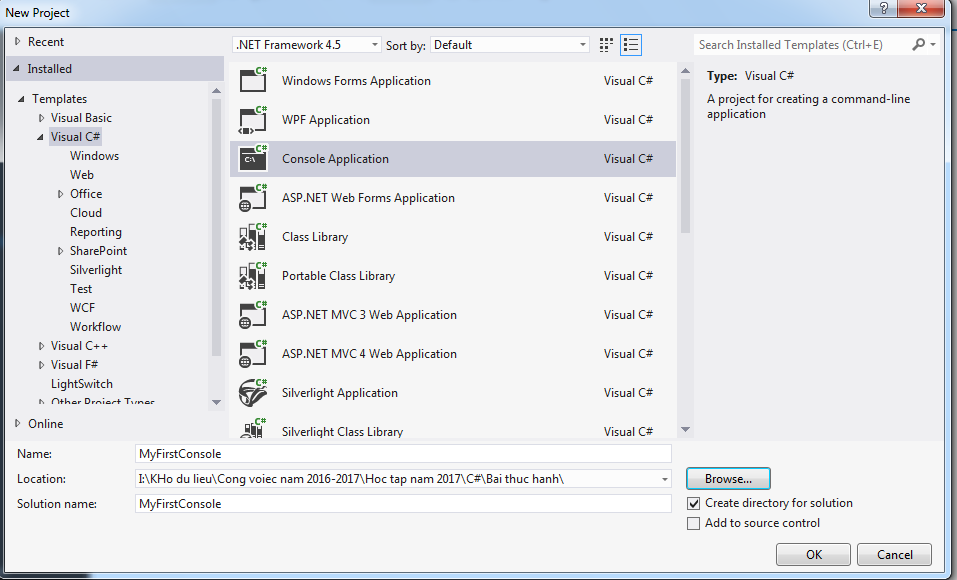Click the tree panel scroll down arrow

point(216,402)
